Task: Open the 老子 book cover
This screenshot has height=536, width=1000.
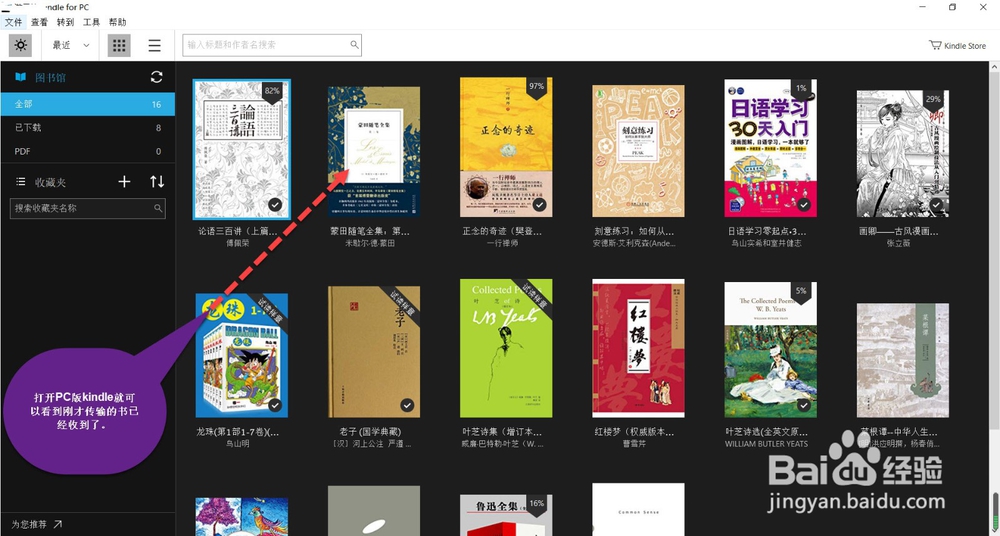Action: [x=374, y=352]
